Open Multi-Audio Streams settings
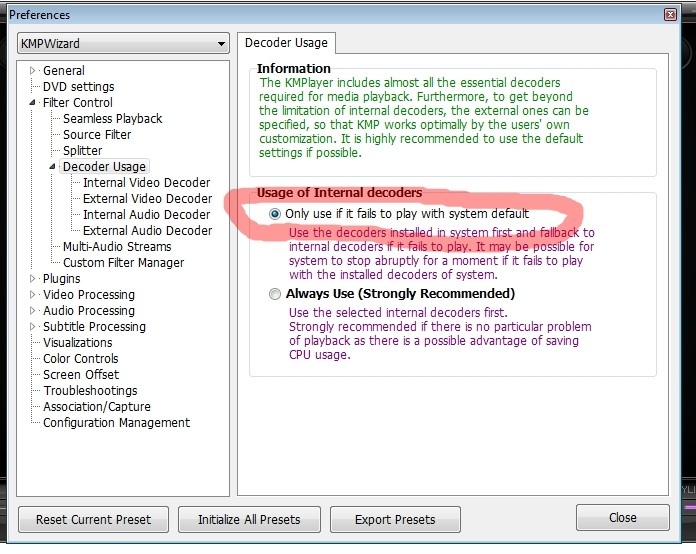This screenshot has height=554, width=696. 117,246
